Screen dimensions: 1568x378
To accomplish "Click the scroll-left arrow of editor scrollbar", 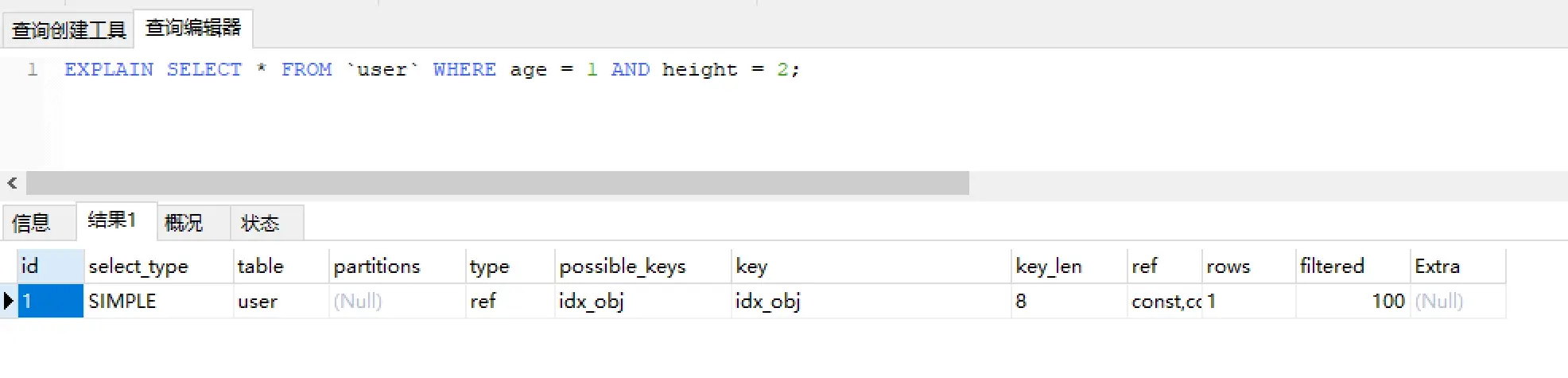I will point(12,183).
